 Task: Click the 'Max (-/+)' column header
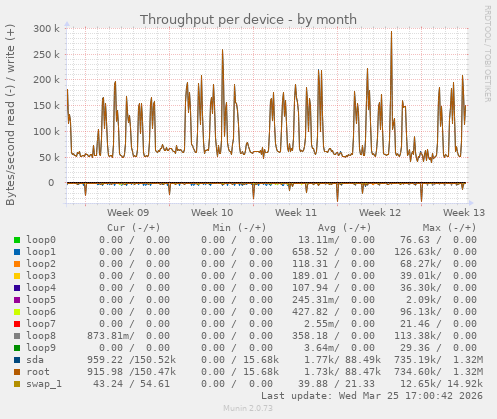click(449, 228)
